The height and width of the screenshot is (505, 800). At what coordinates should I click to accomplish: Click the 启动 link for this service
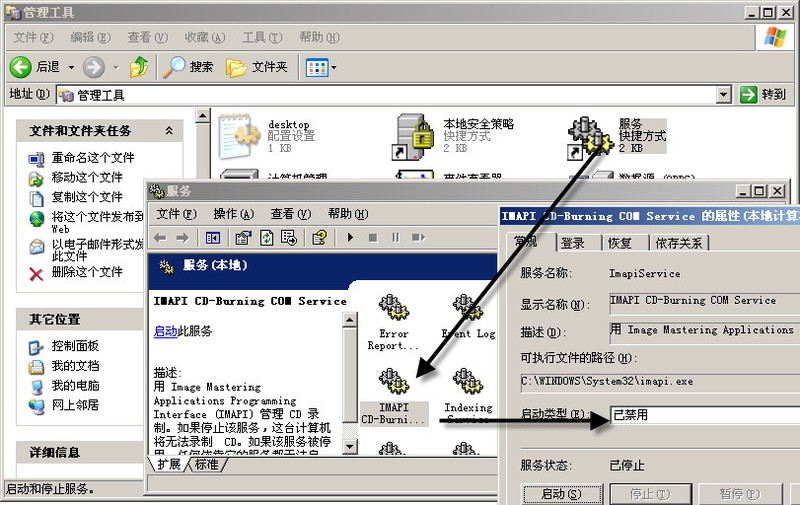coord(165,331)
